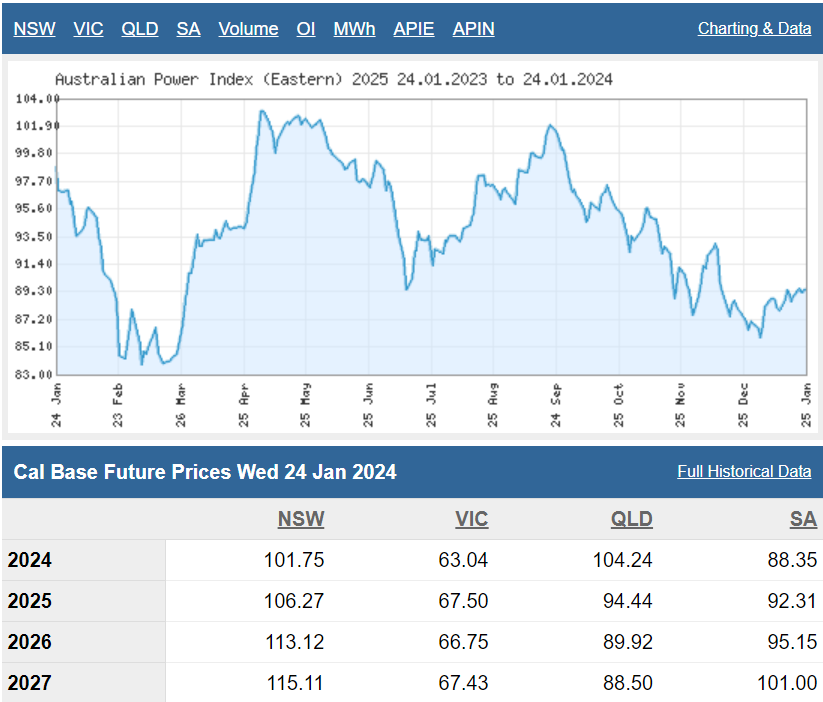Screen dimensions: 823x702
Task: Open Full Historical Data link
Action: pyautogui.click(x=743, y=472)
